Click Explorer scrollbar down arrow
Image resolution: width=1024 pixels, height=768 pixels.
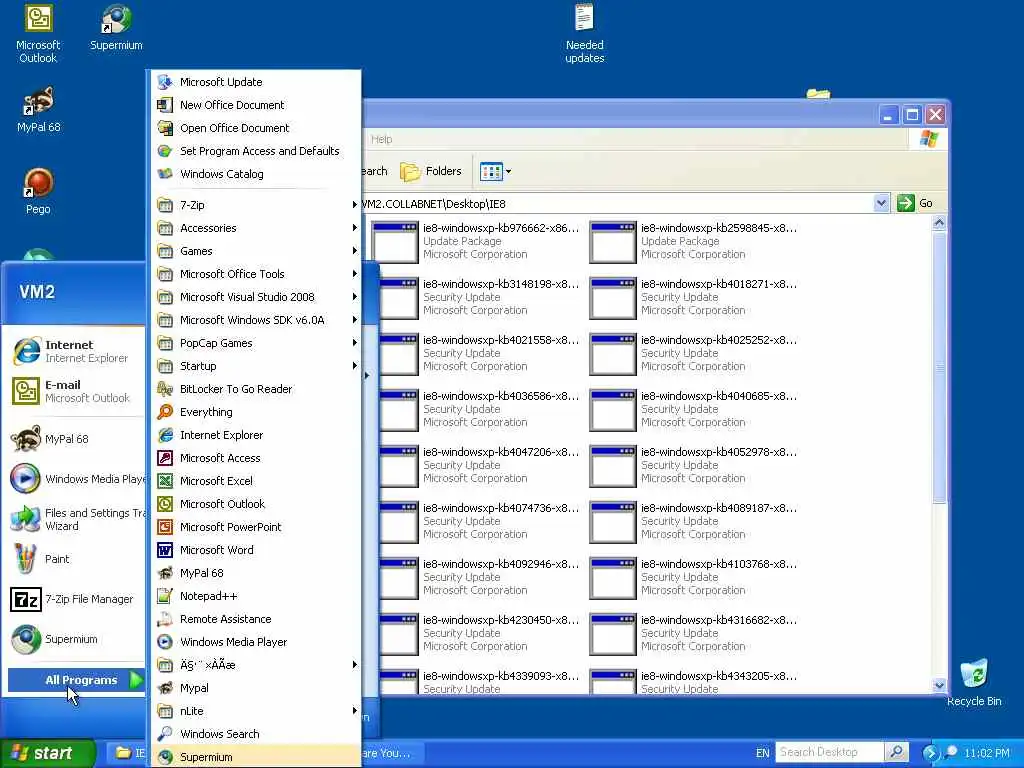point(939,686)
